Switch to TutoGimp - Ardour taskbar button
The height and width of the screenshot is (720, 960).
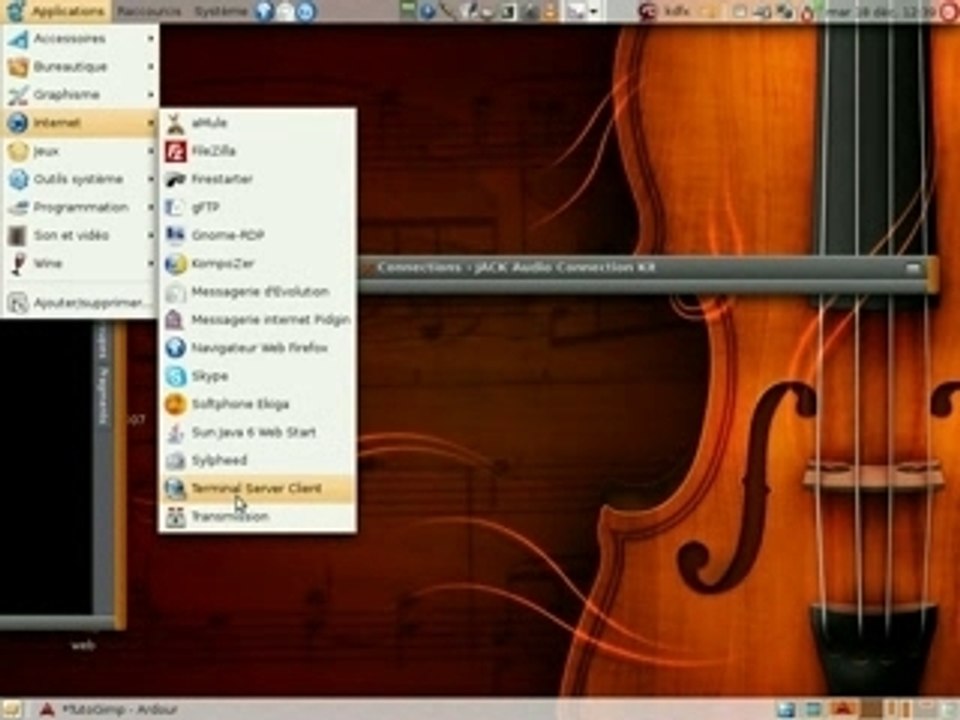109,710
